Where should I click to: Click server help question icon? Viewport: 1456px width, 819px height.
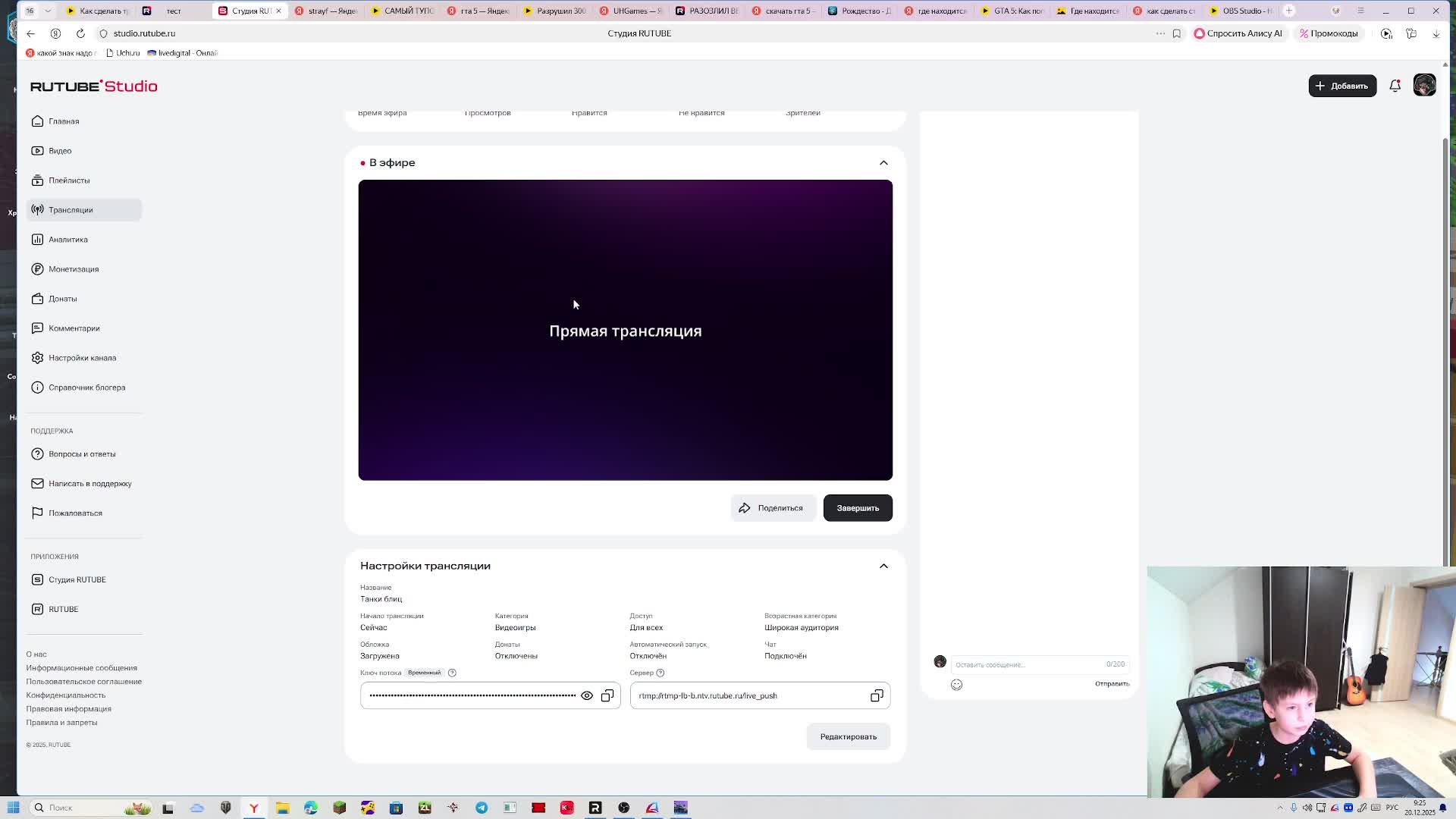click(660, 673)
